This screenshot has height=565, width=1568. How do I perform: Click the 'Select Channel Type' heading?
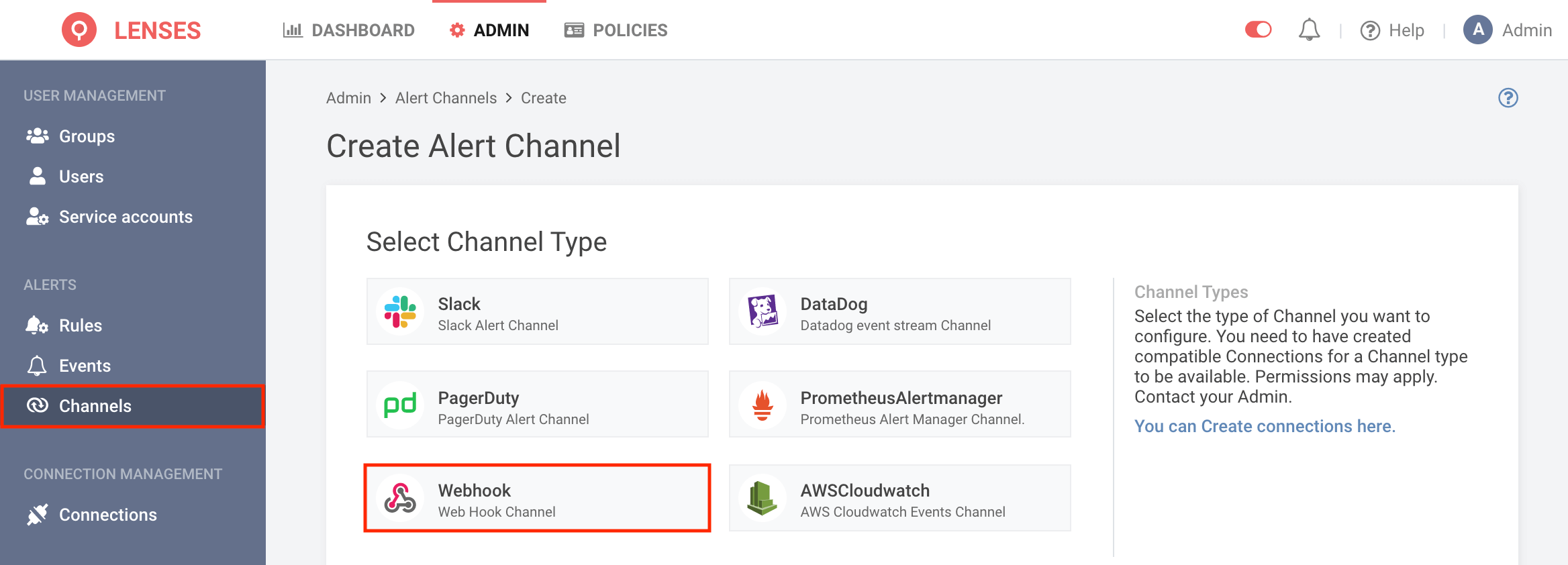click(487, 242)
